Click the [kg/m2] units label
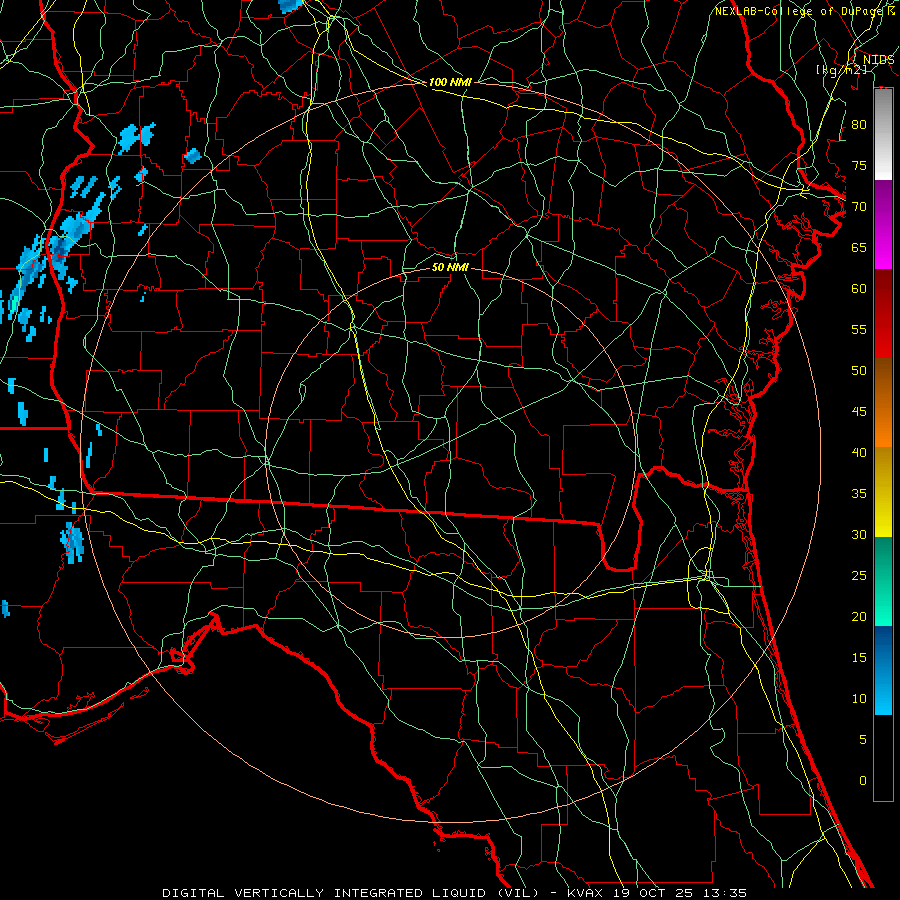The width and height of the screenshot is (900, 900). [841, 70]
